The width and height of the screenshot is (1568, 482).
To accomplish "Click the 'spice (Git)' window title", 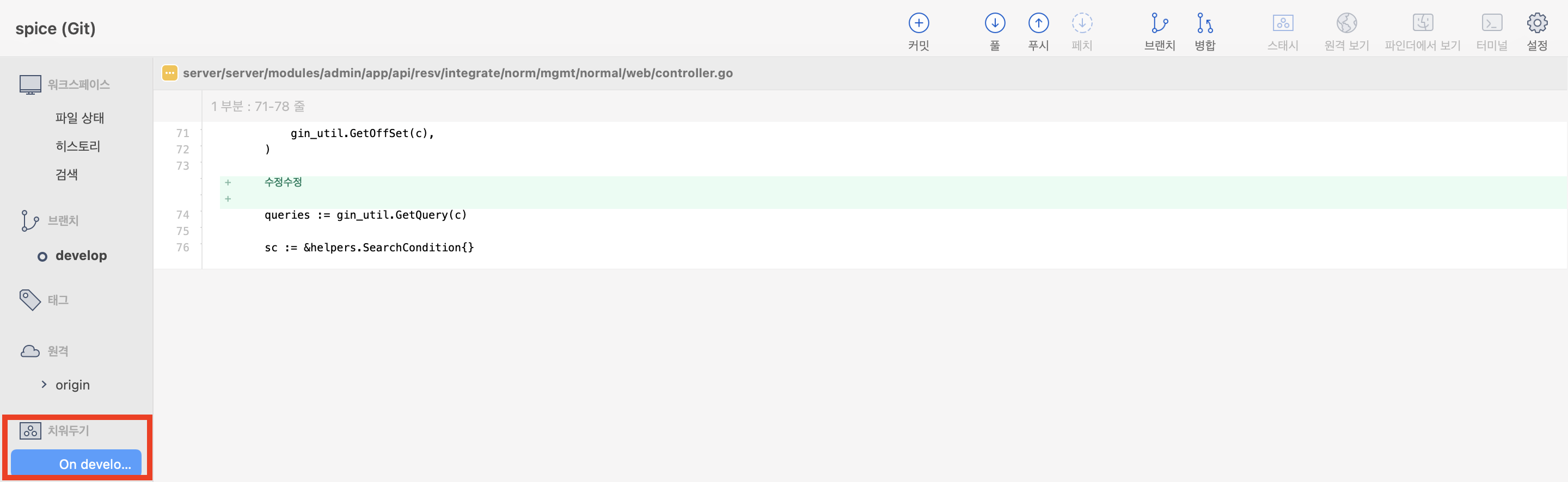I will (56, 29).
